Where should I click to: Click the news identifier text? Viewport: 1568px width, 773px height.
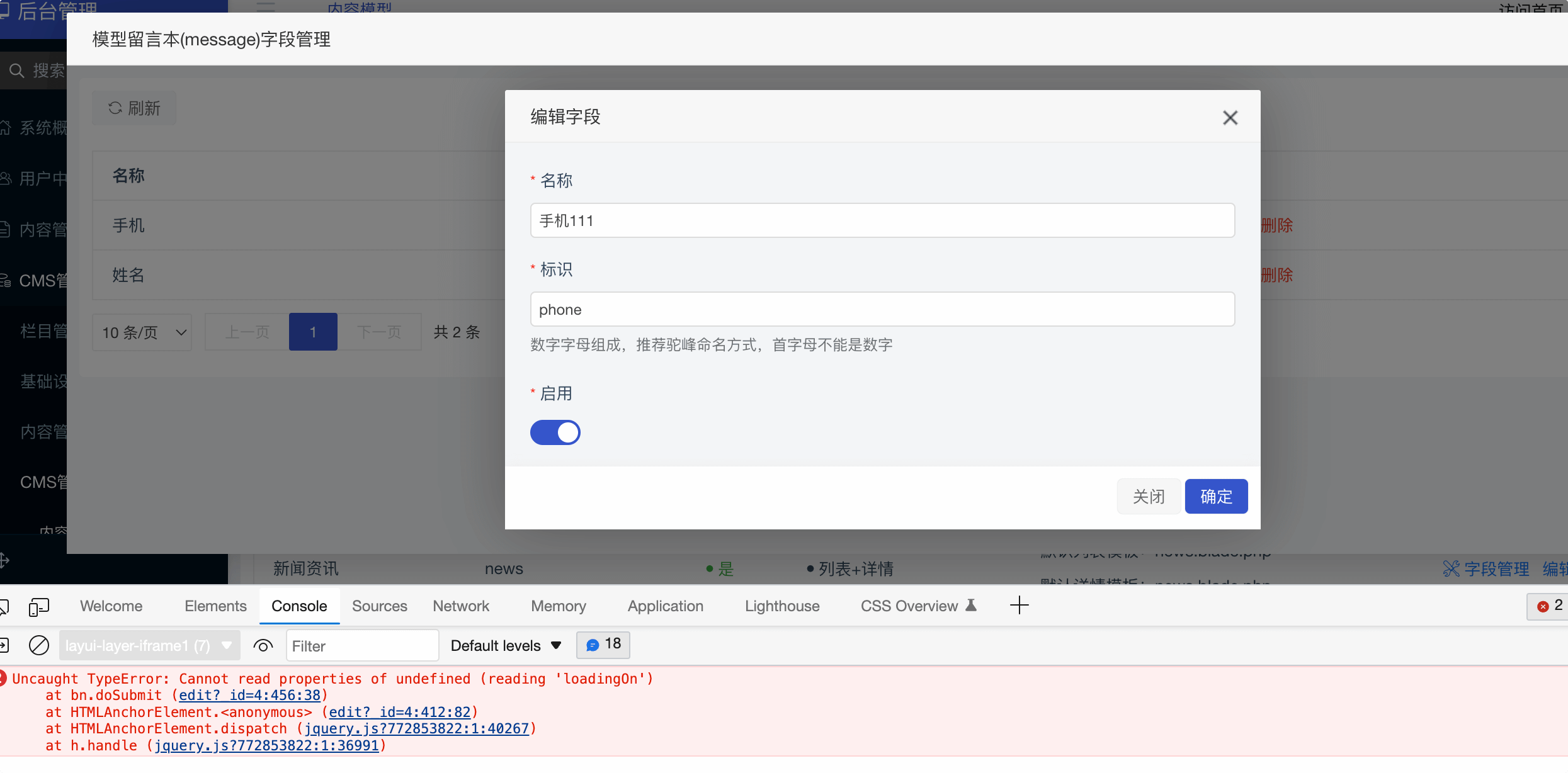pos(504,569)
